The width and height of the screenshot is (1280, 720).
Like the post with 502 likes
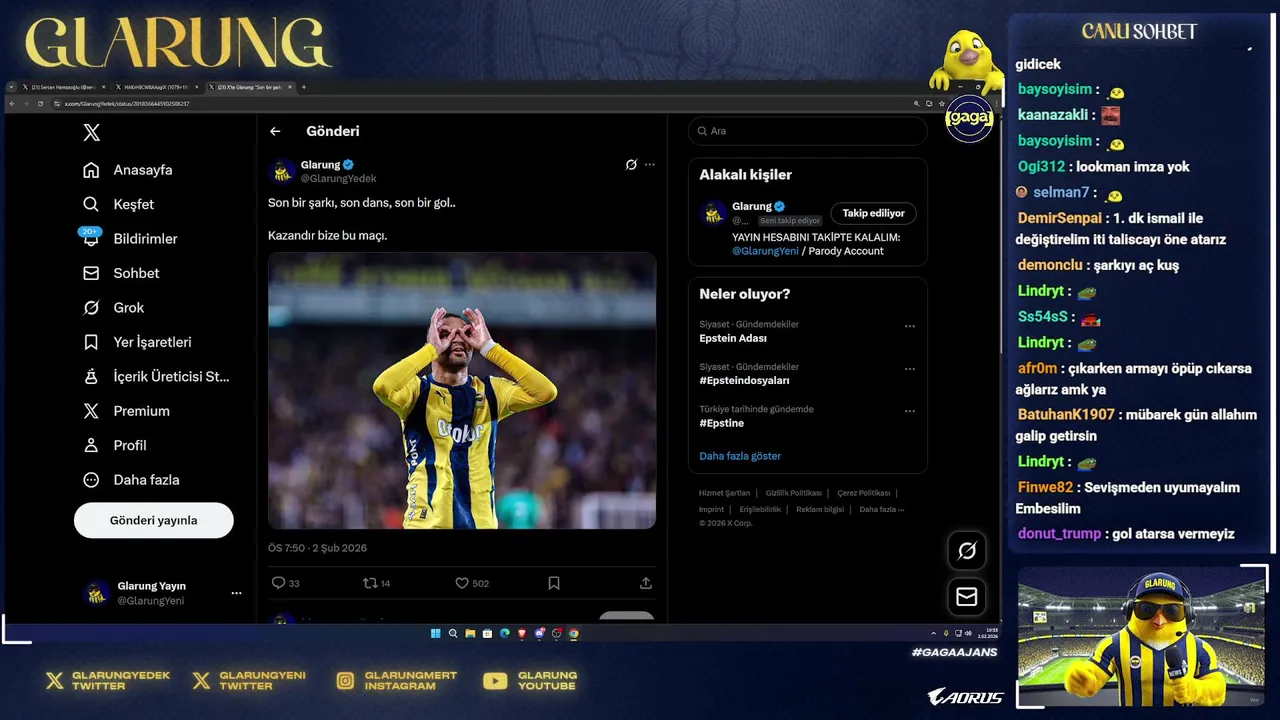[x=462, y=583]
